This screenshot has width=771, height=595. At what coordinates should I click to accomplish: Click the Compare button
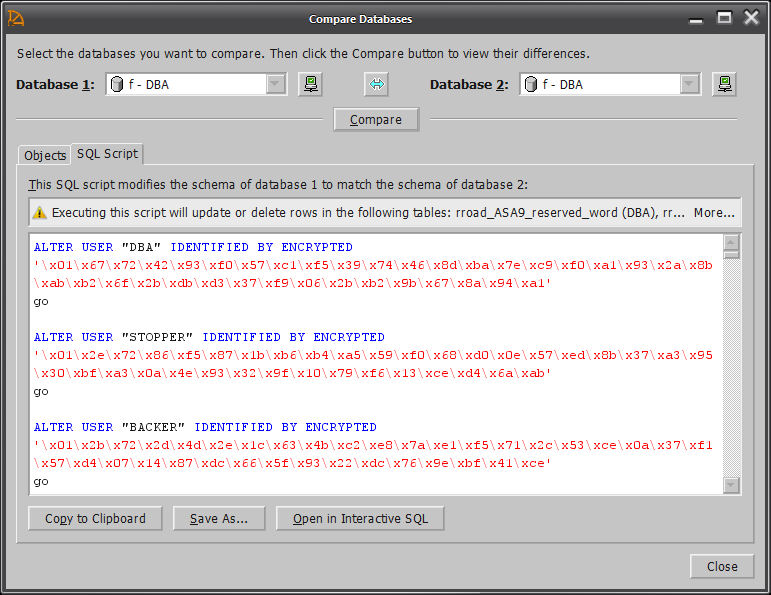point(376,119)
